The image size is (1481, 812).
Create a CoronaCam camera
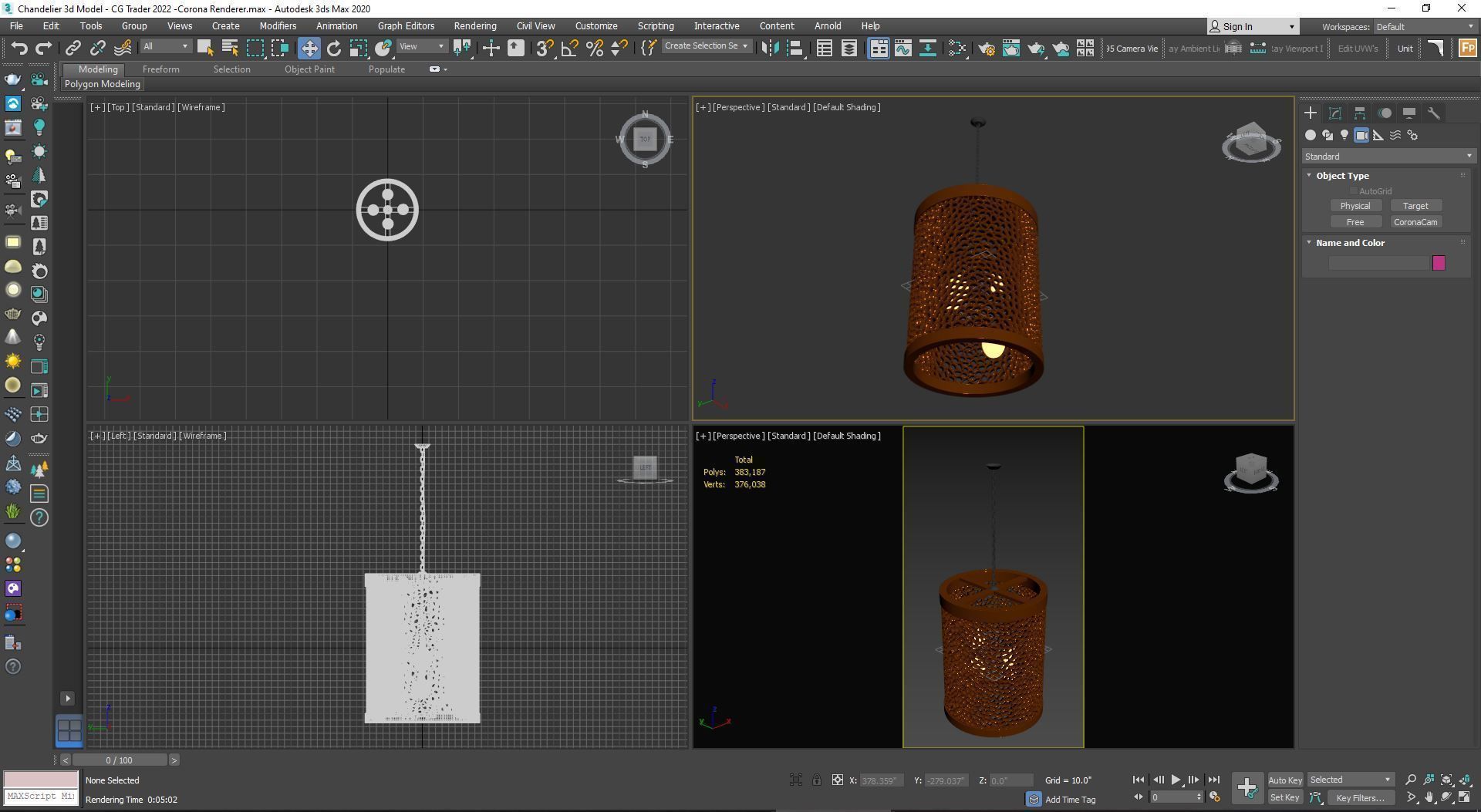[x=1415, y=222]
